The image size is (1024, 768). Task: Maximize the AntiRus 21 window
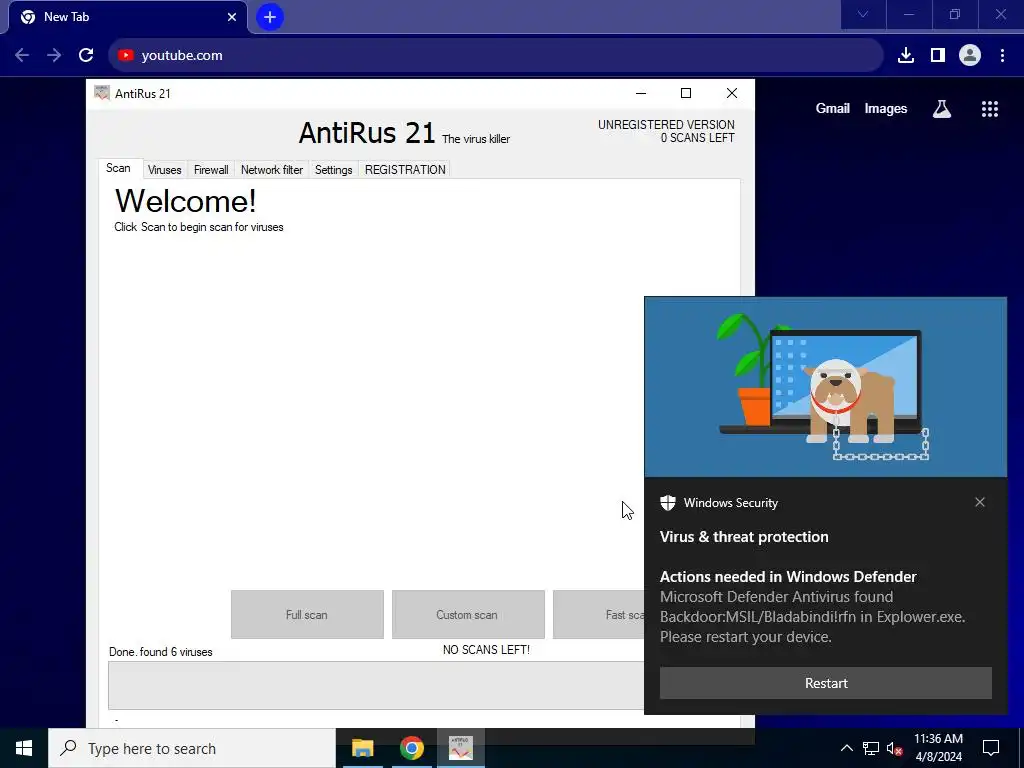(x=686, y=93)
